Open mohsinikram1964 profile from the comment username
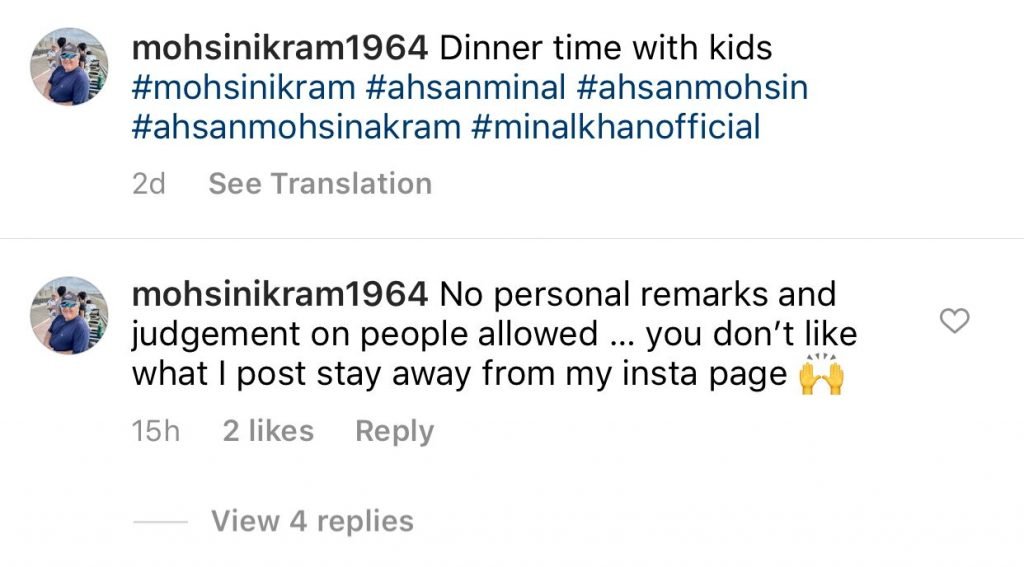Image resolution: width=1024 pixels, height=567 pixels. [279, 295]
